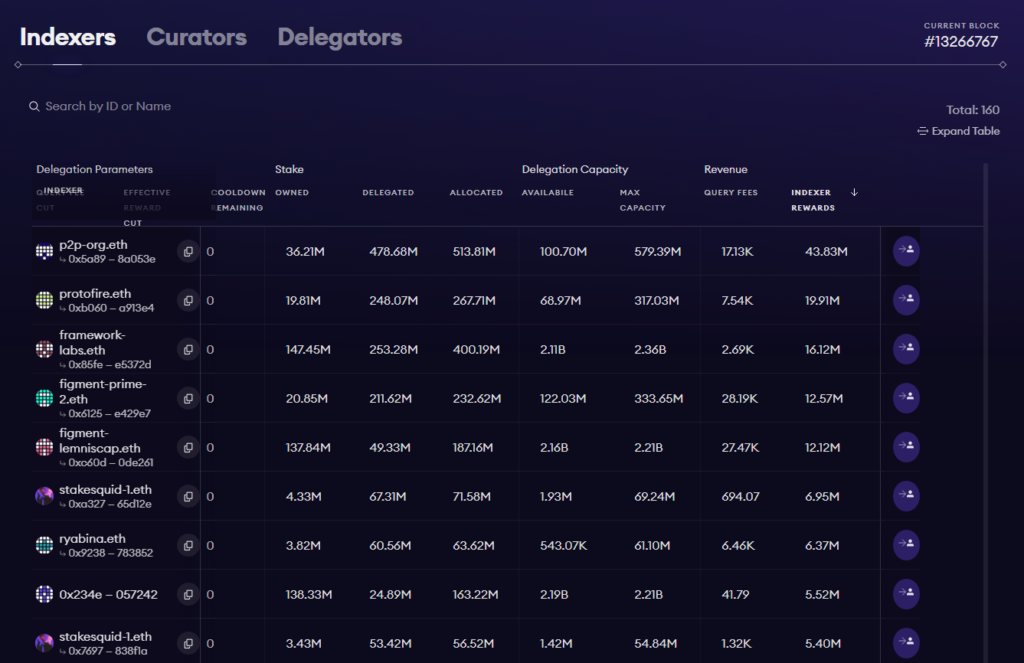Click p2p-org.eth avatar icon
Image resolution: width=1024 pixels, height=663 pixels.
coord(45,252)
